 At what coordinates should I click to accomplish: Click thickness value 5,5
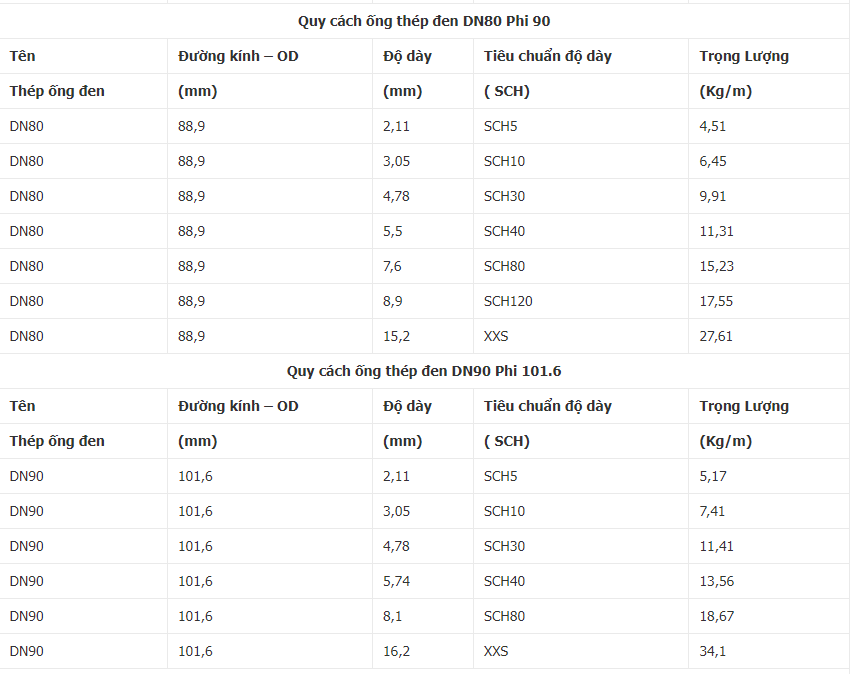(x=392, y=231)
